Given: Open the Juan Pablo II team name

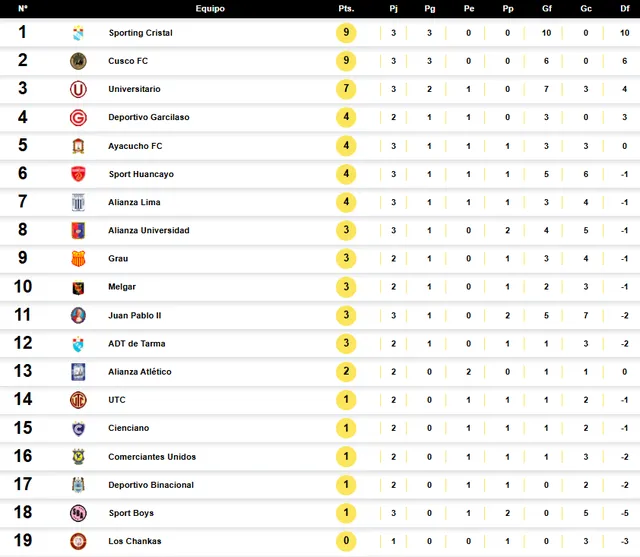Looking at the screenshot, I should [135, 315].
